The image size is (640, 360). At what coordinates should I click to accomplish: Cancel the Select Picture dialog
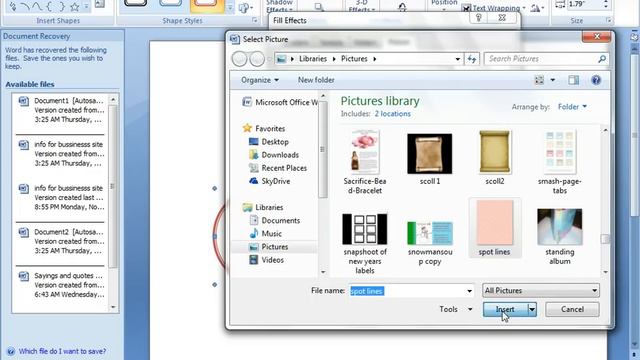572,309
